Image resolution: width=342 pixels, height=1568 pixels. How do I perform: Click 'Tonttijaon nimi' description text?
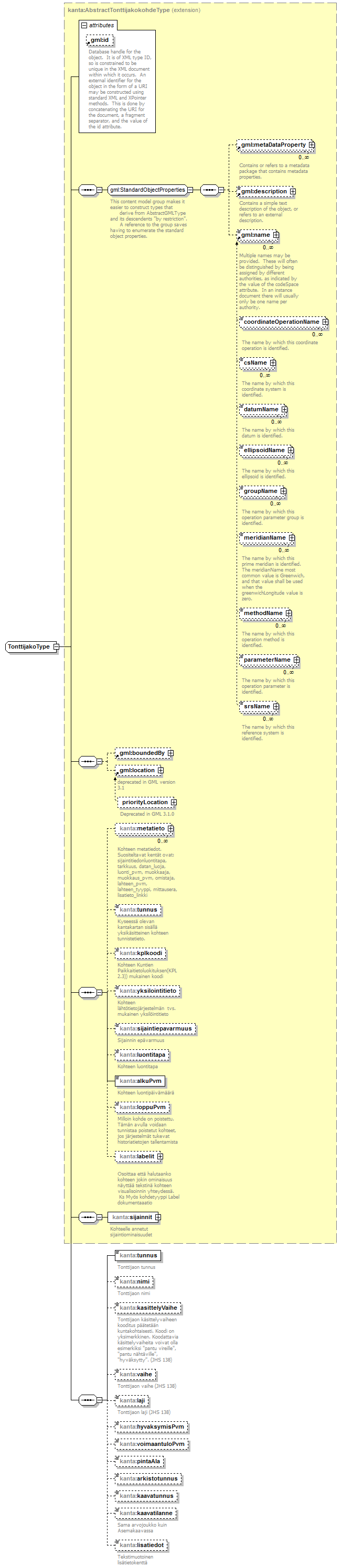(x=134, y=1293)
